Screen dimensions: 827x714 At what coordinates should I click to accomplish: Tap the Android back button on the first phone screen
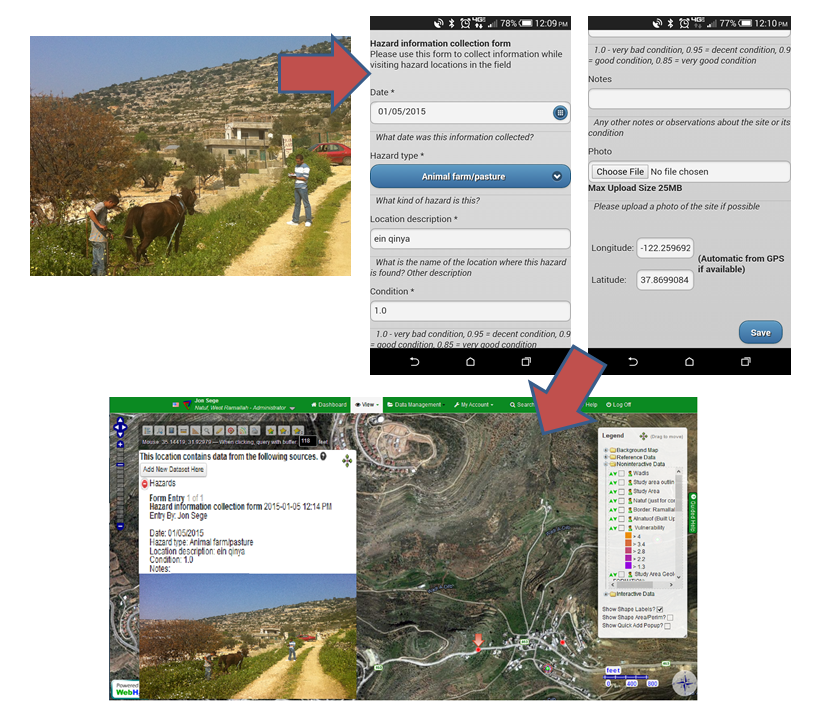click(x=415, y=362)
